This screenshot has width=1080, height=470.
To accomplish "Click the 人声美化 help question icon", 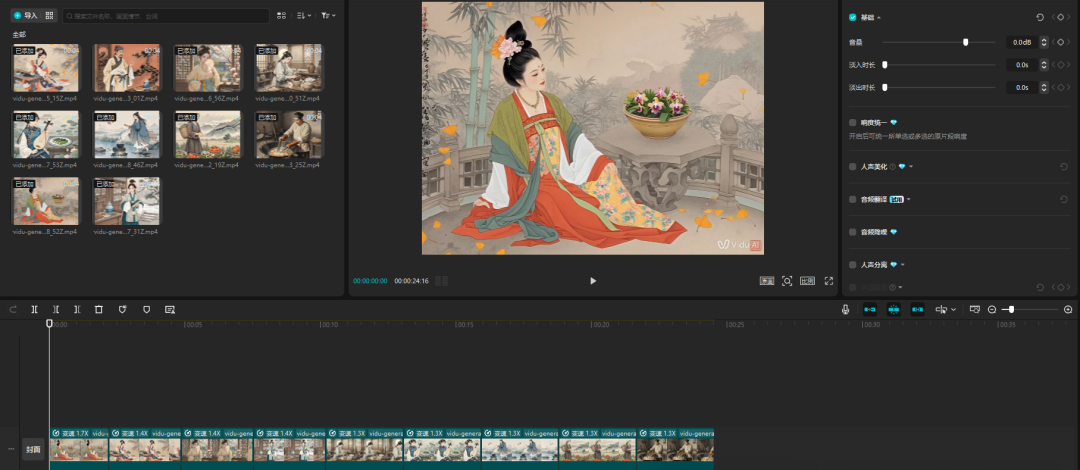I will coord(893,167).
